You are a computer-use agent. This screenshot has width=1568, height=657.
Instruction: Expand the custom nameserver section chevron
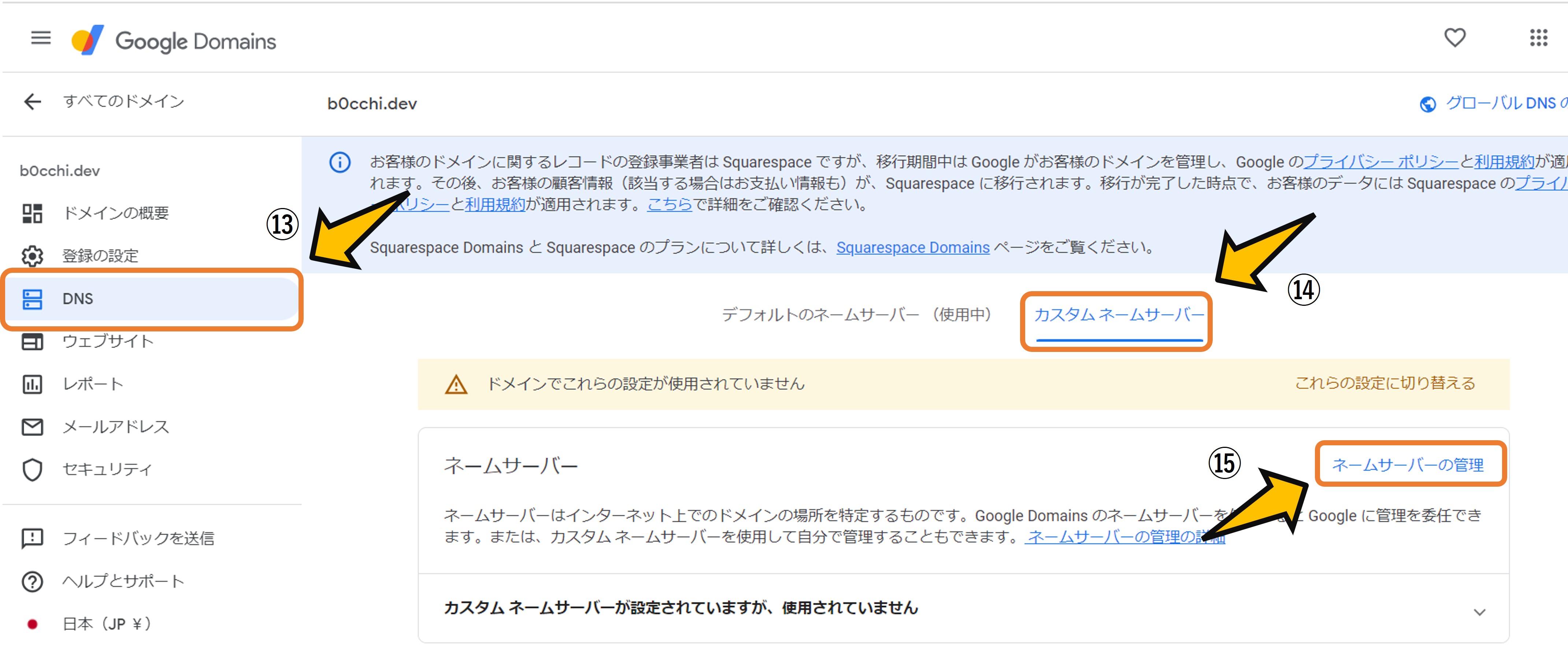1480,612
